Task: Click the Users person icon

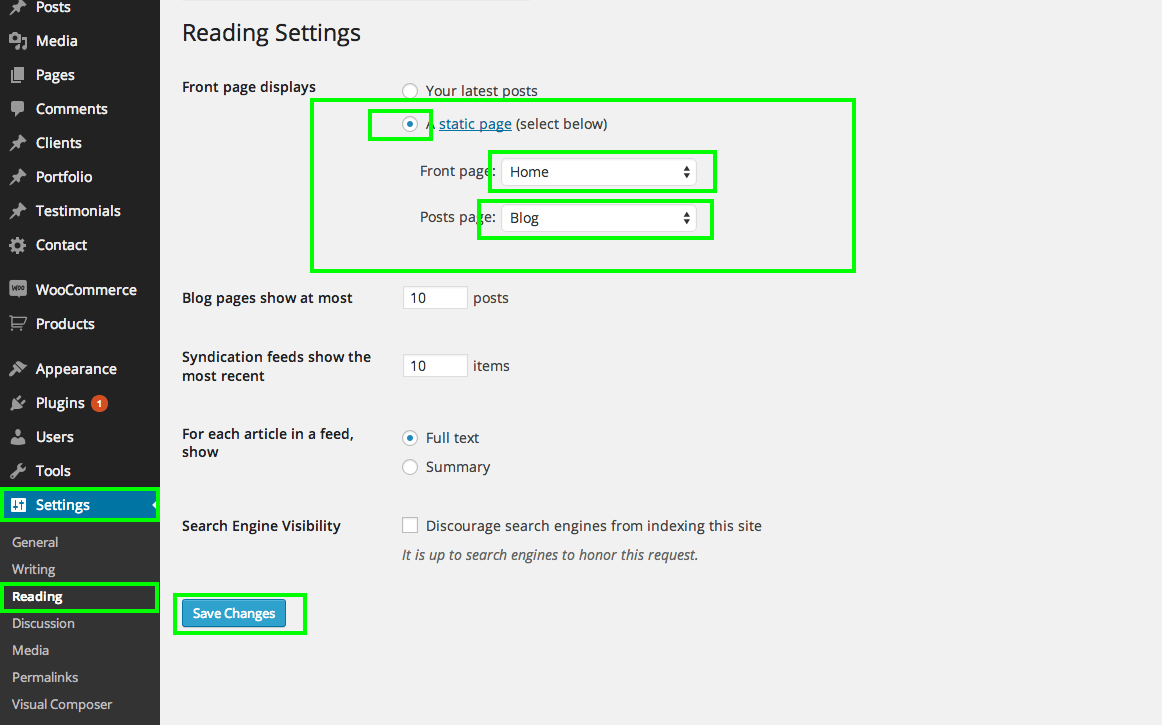Action: [x=18, y=437]
